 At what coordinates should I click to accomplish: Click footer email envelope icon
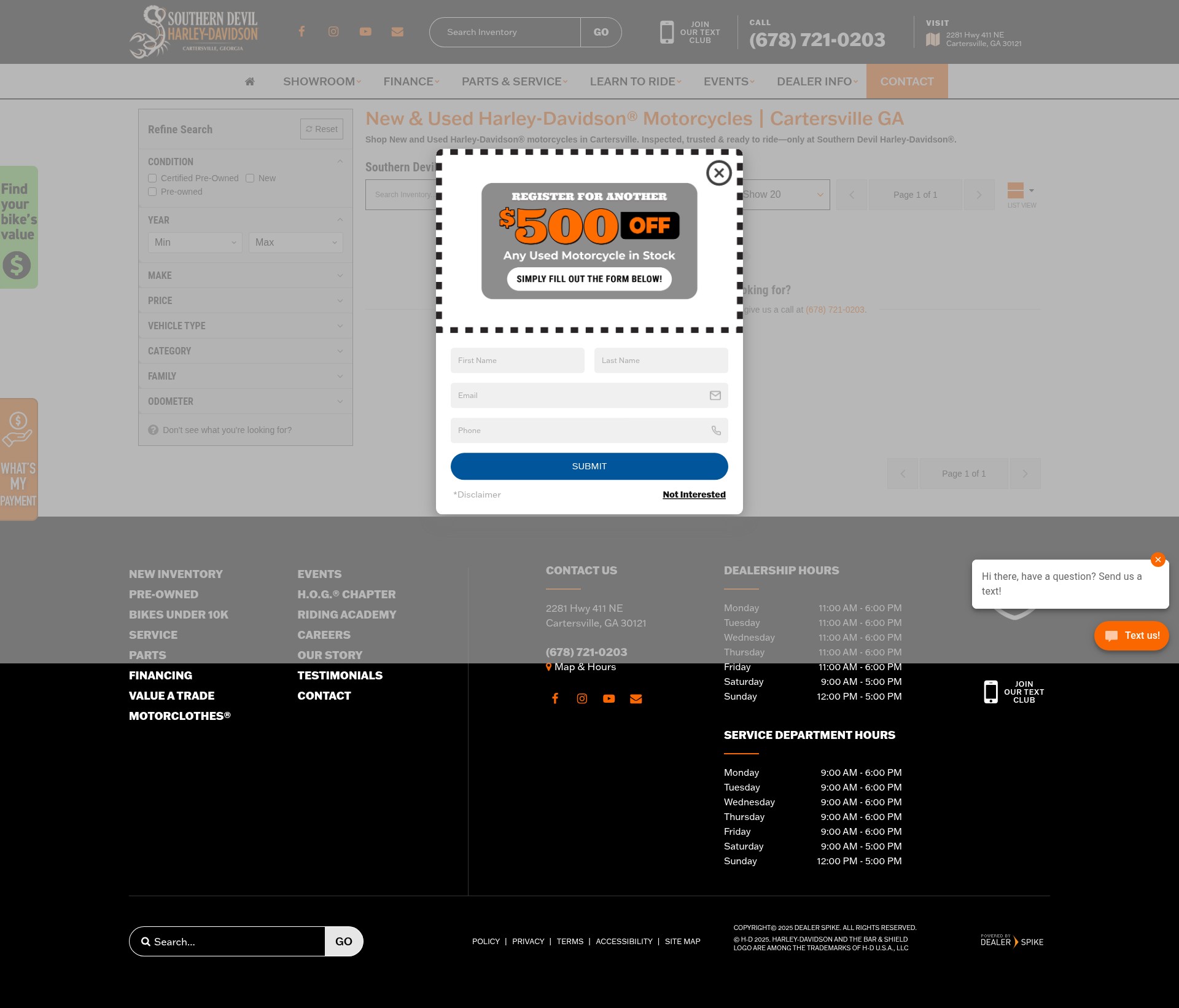click(x=636, y=698)
